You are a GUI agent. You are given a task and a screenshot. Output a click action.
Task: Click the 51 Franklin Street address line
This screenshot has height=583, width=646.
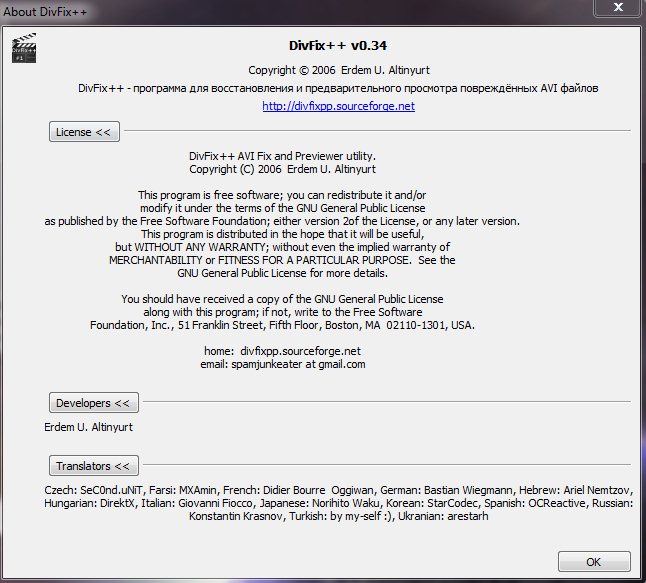[x=283, y=325]
